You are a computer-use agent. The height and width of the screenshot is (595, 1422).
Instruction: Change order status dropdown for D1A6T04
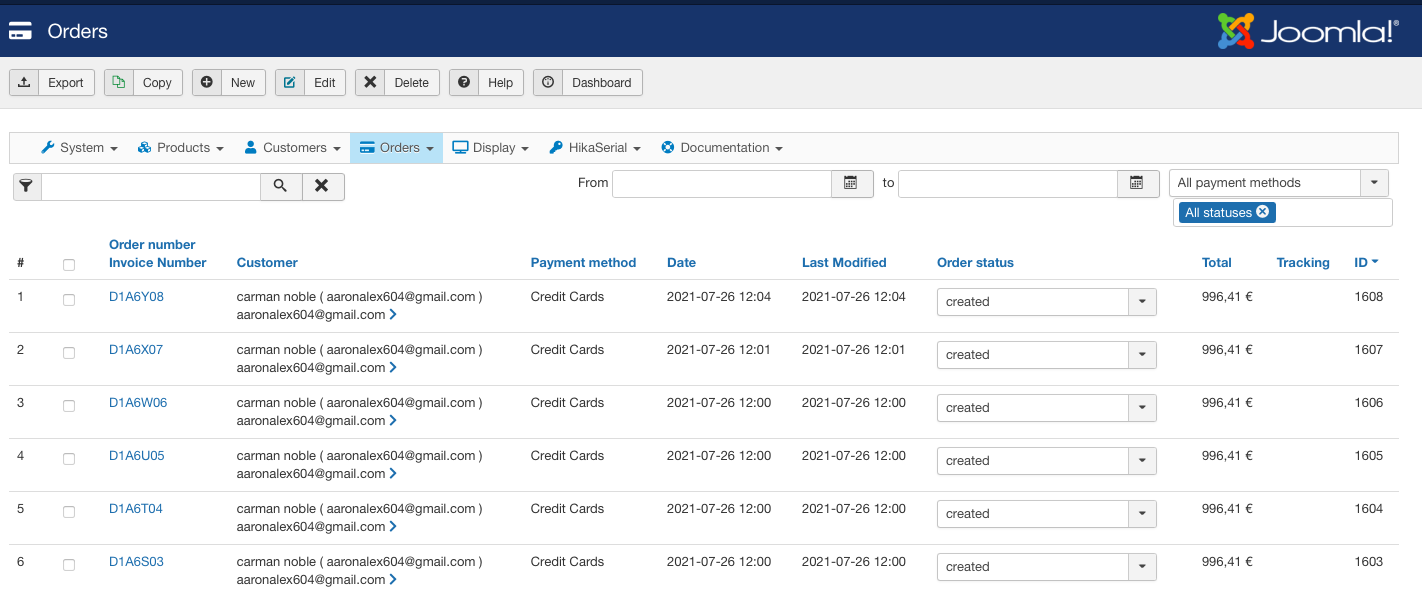click(x=1047, y=513)
